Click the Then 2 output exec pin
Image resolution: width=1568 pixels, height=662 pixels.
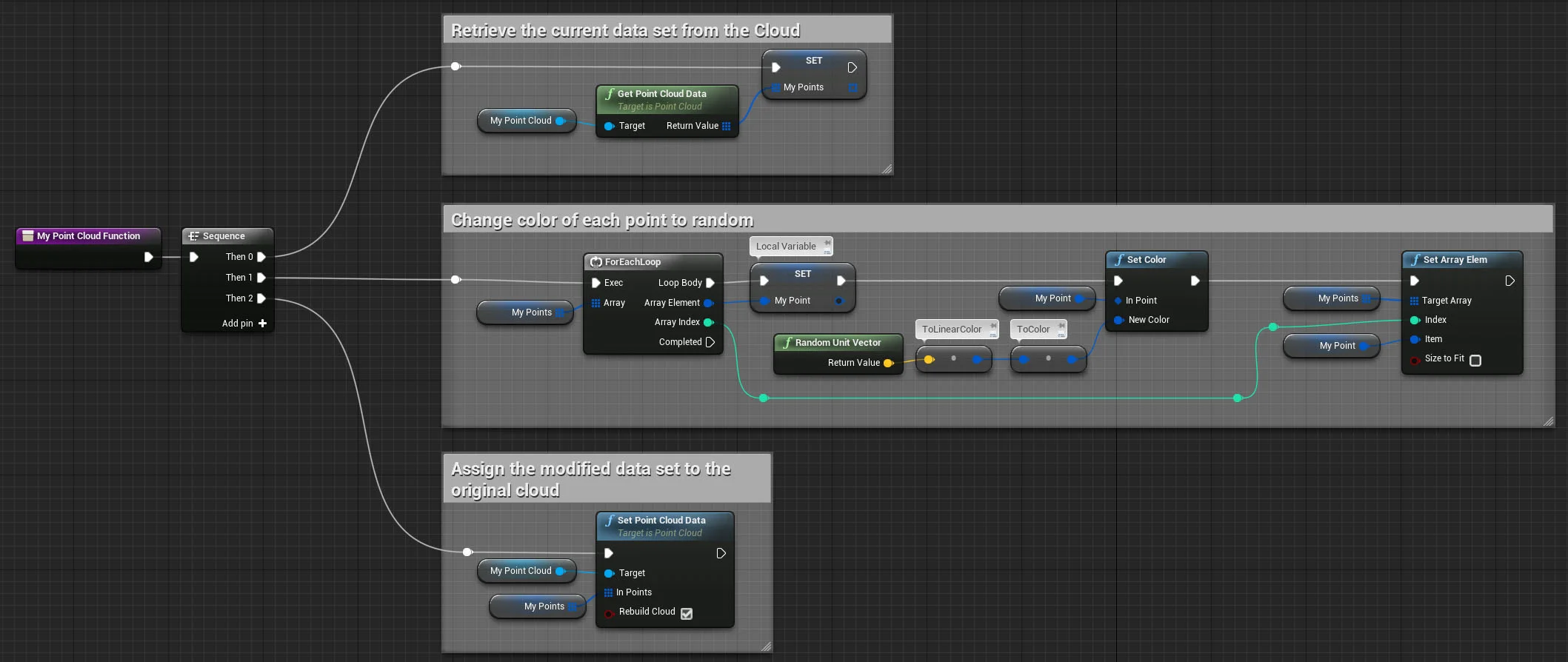pyautogui.click(x=261, y=298)
